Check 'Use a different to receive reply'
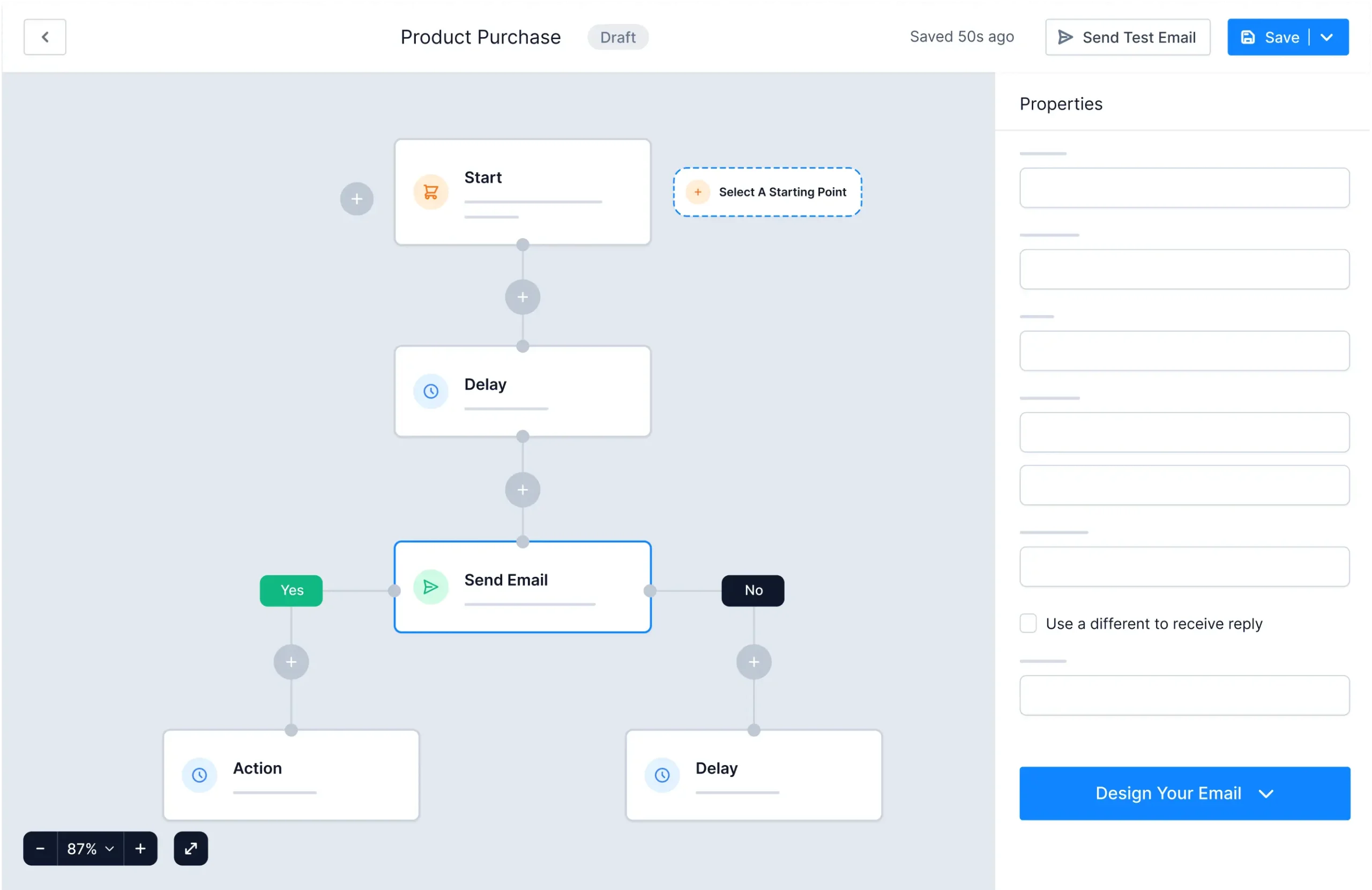The width and height of the screenshot is (1372, 890). pos(1028,623)
